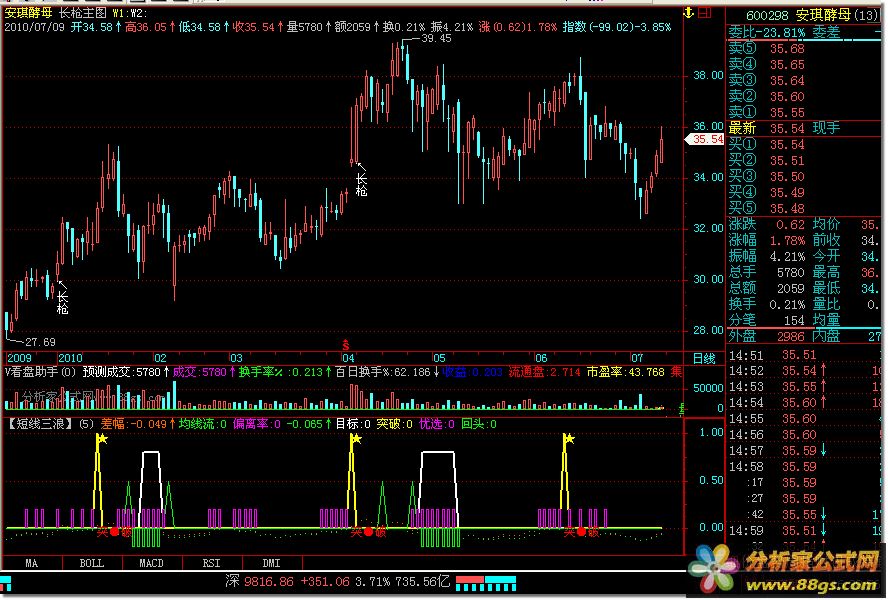Image resolution: width=888 pixels, height=600 pixels.
Task: Click the 日线 period selector
Action: pyautogui.click(x=704, y=358)
